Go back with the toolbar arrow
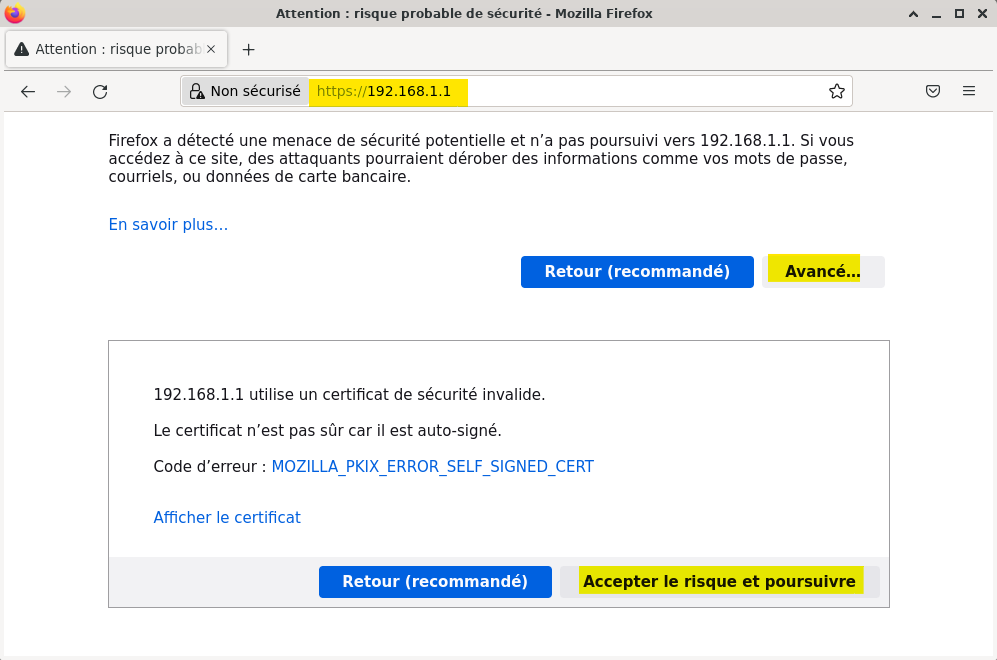The width and height of the screenshot is (997, 660). (28, 92)
